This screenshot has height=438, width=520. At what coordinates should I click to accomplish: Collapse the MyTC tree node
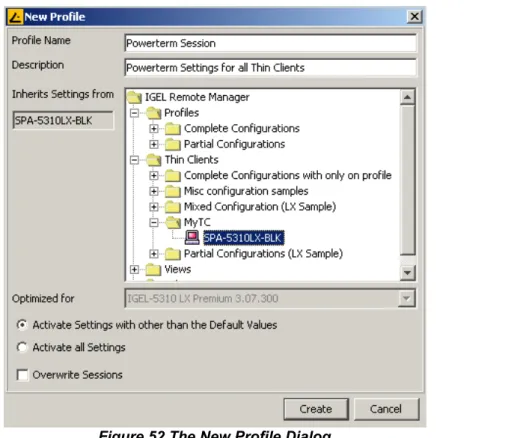(x=154, y=223)
